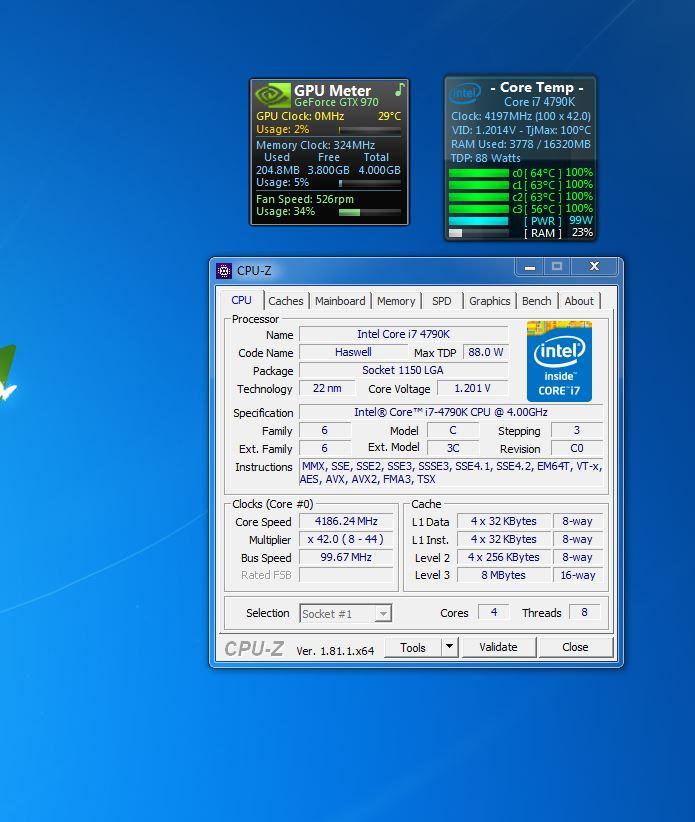Viewport: 695px width, 822px height.
Task: Click the Bus Speed 99.67 MHz value
Action: 346,557
